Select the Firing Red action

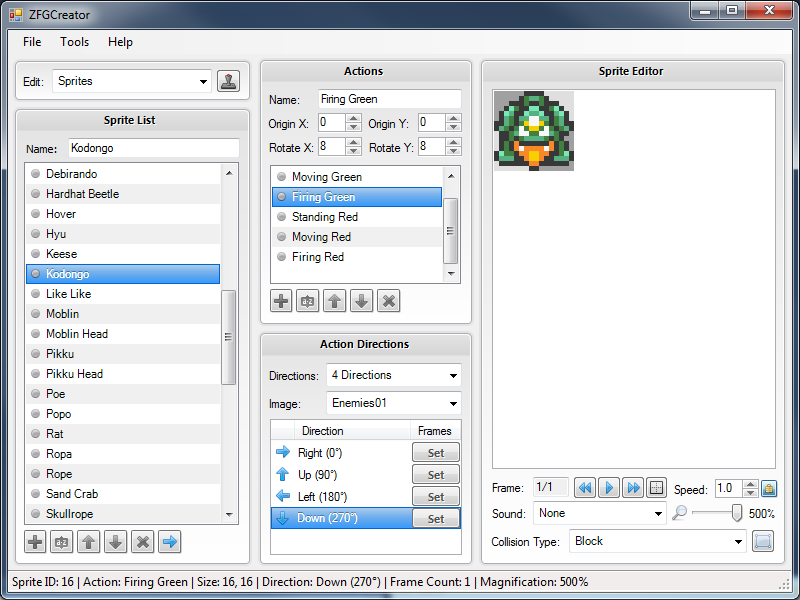point(357,257)
